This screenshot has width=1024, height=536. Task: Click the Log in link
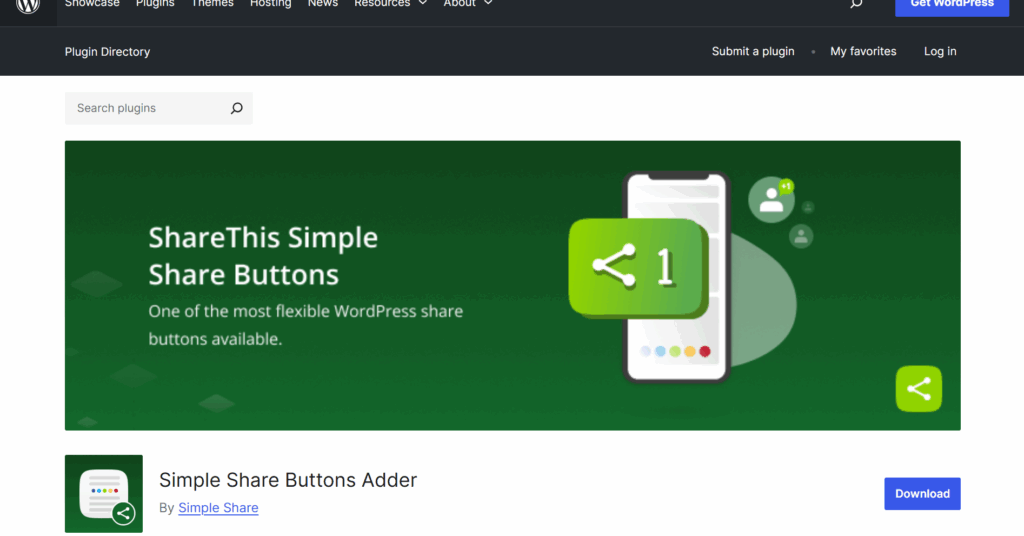tap(940, 51)
